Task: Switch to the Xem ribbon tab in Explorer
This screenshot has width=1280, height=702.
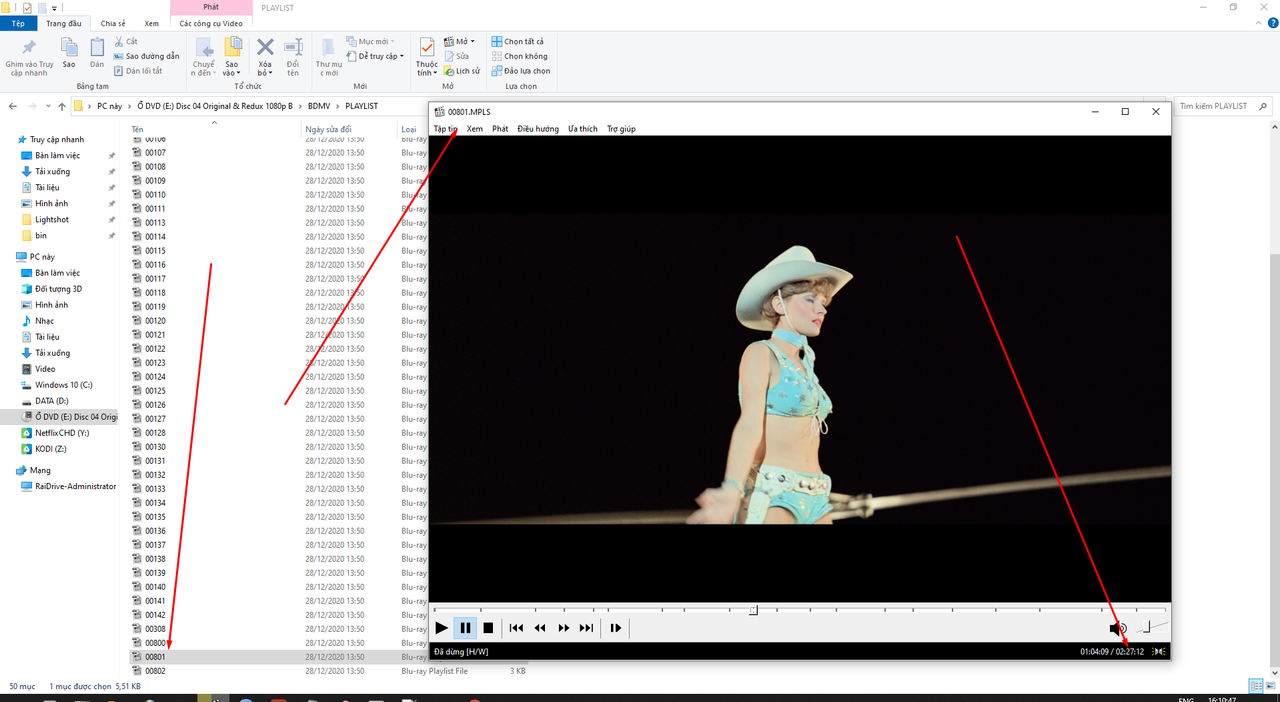Action: [x=151, y=23]
